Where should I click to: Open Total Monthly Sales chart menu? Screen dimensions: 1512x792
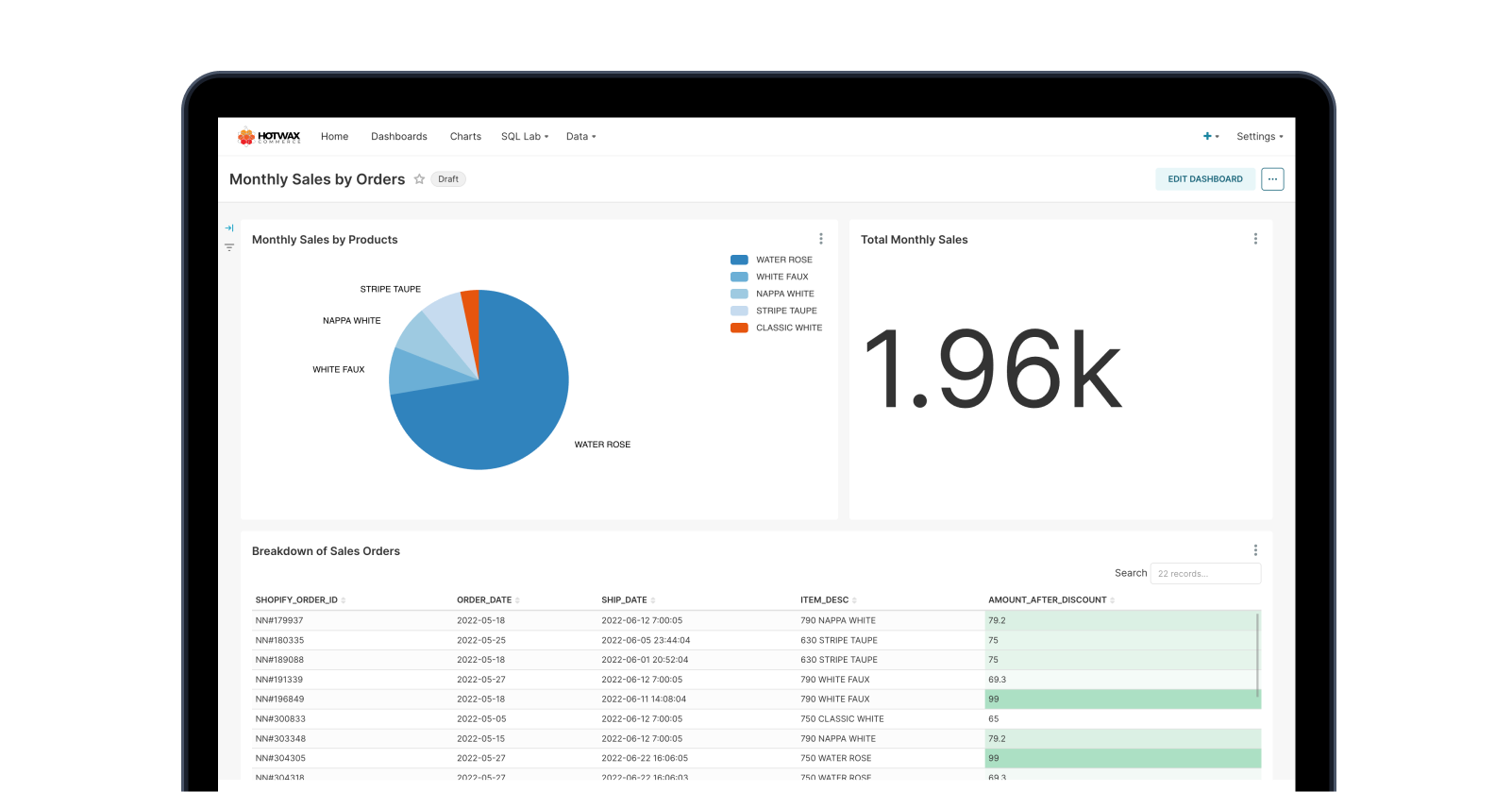click(x=1255, y=239)
